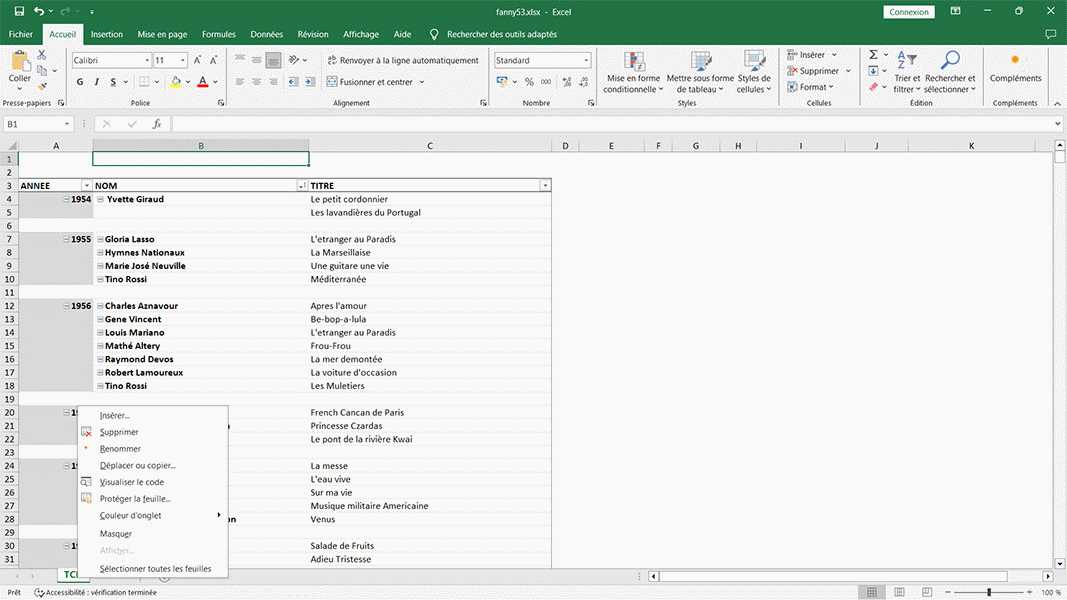Click the Trier et filtrer icon
The image size is (1067, 600).
[x=907, y=62]
